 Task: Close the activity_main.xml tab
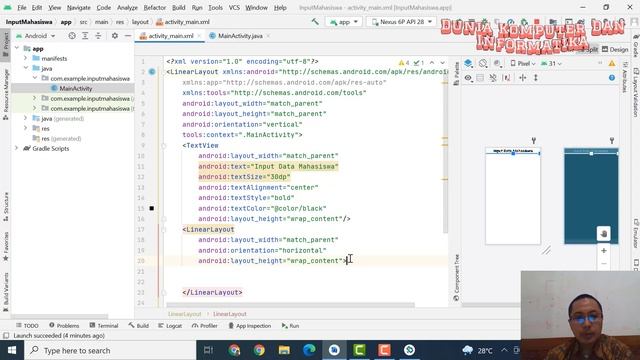tap(199, 36)
